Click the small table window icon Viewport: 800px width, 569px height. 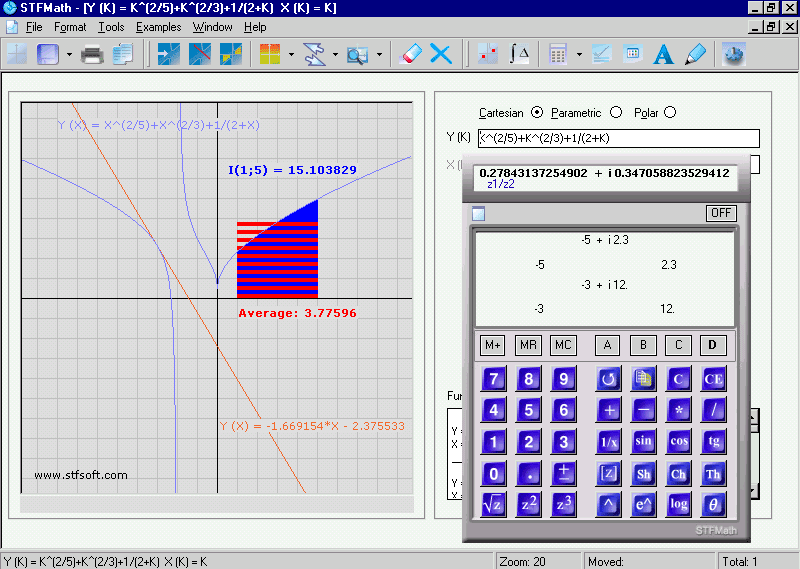pos(632,53)
